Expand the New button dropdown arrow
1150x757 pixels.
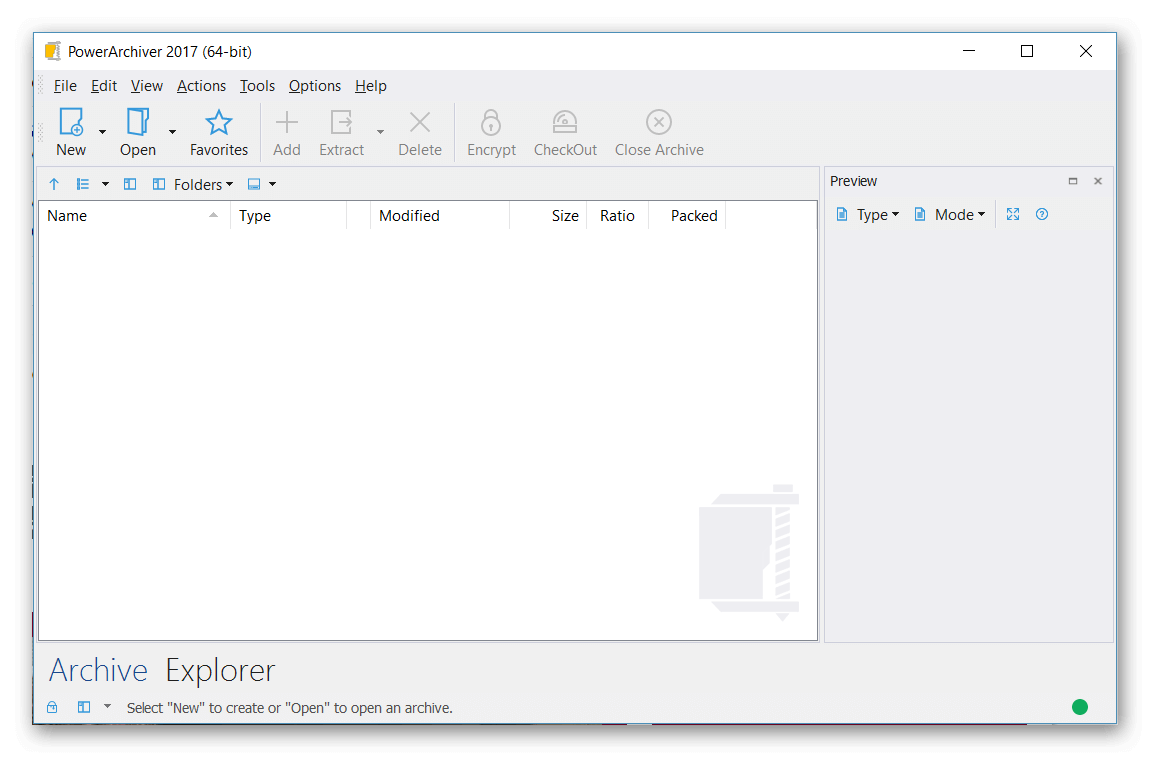point(102,132)
